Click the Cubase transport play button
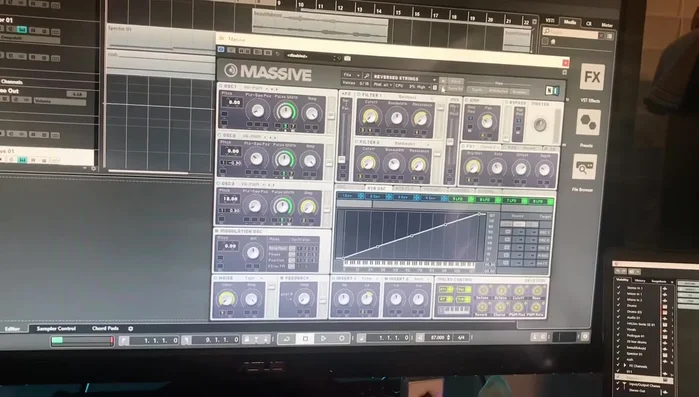The height and width of the screenshot is (397, 699). (x=323, y=339)
